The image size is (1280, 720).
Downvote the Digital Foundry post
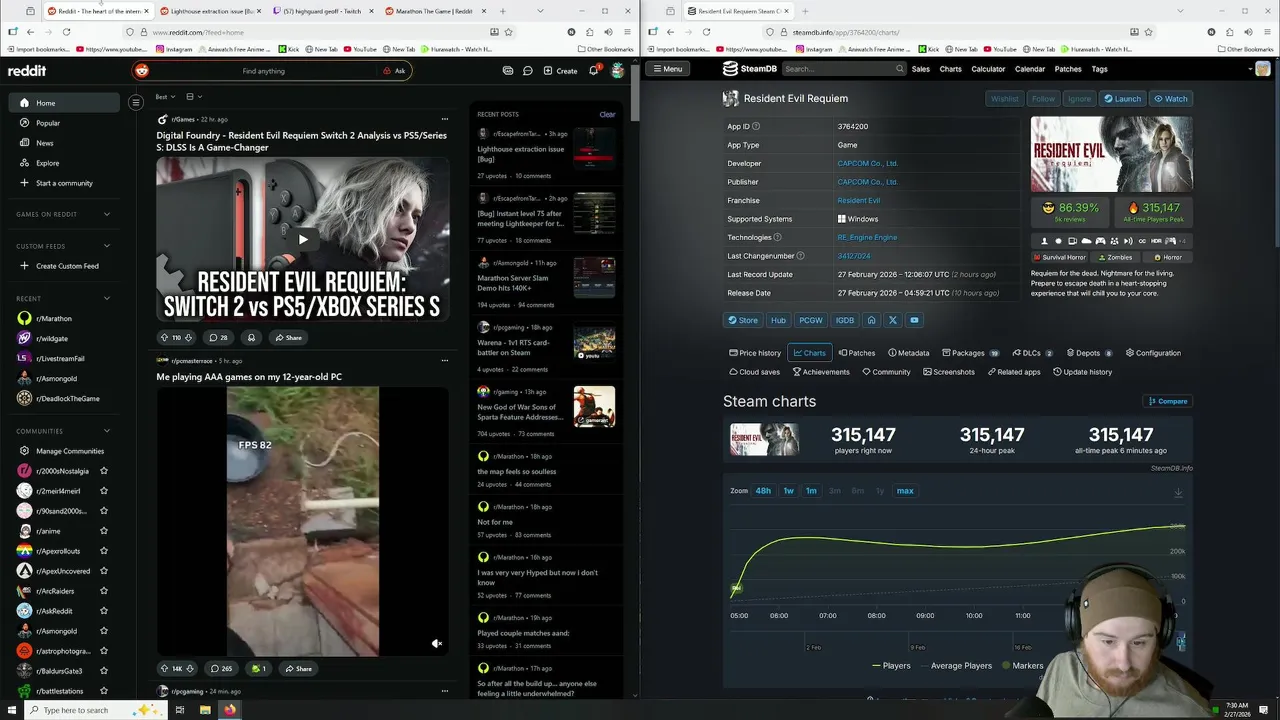pyautogui.click(x=188, y=337)
